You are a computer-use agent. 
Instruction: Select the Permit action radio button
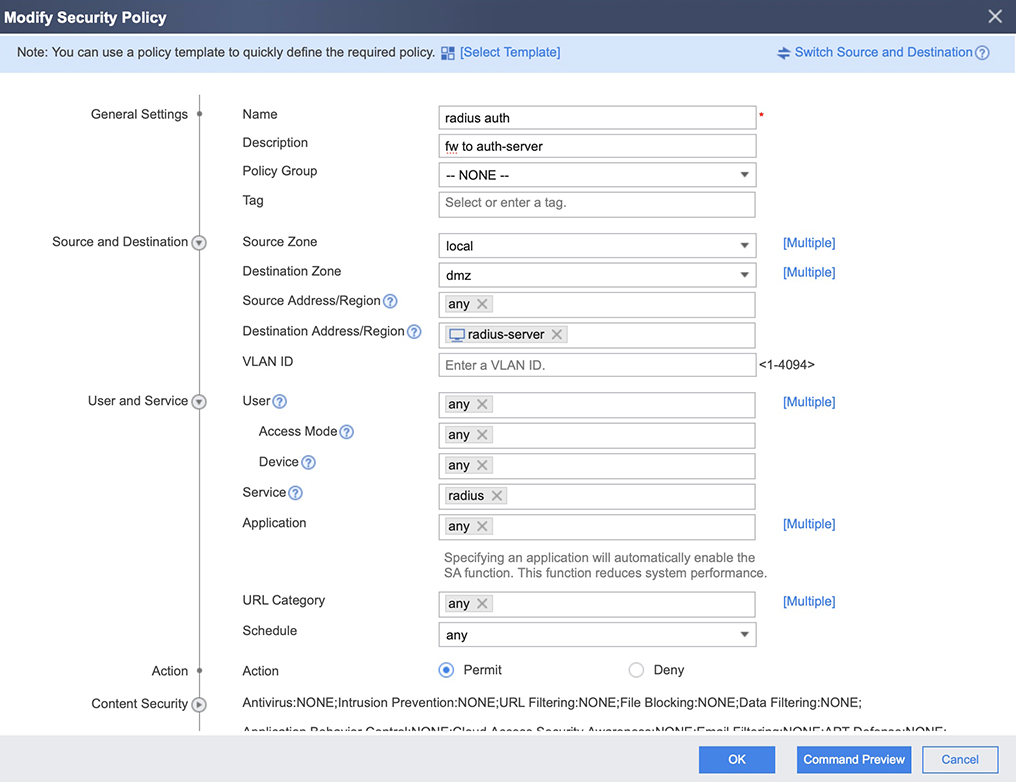pyautogui.click(x=447, y=670)
